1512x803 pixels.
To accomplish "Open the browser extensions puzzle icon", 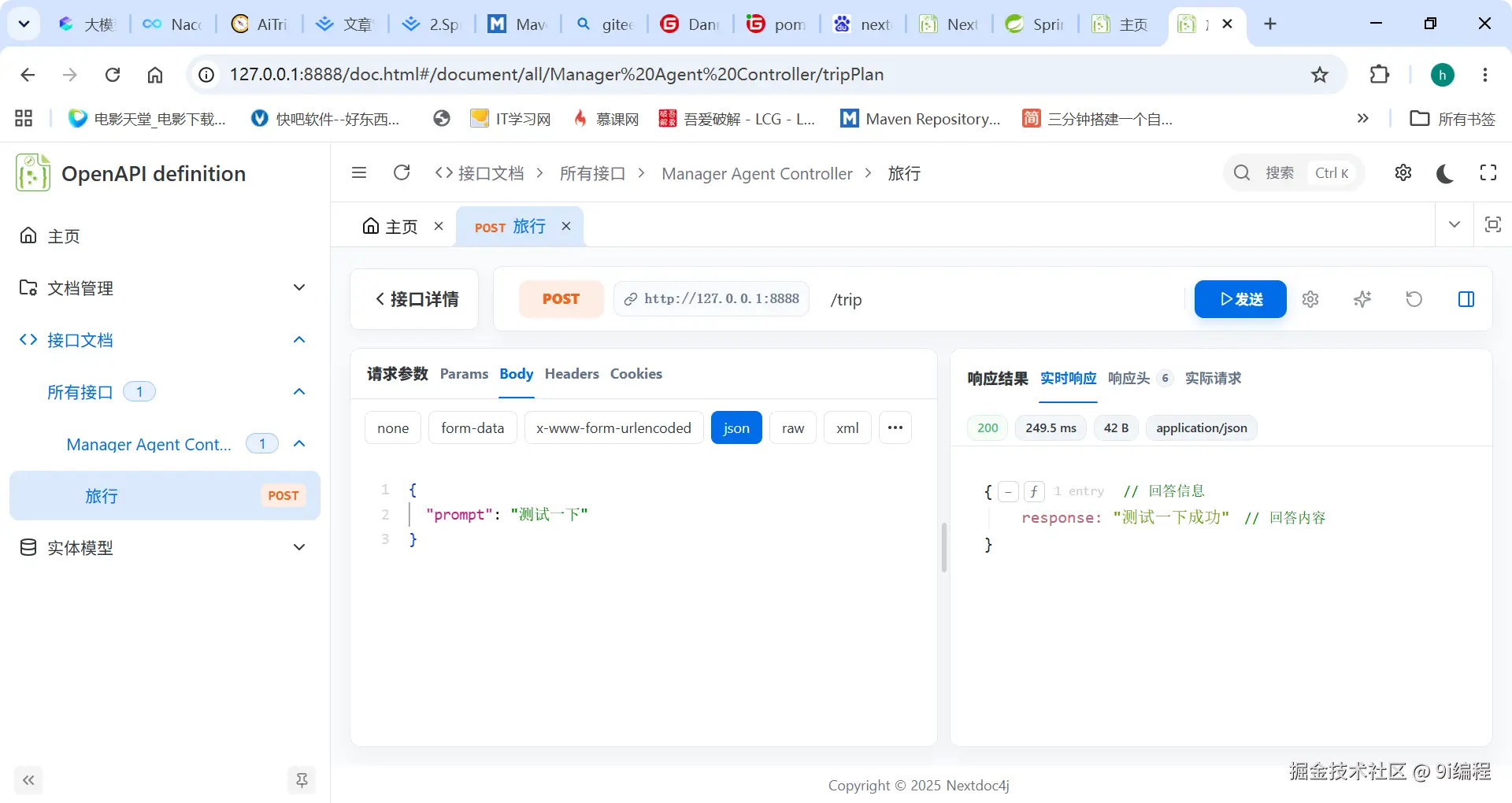I will click(x=1380, y=75).
